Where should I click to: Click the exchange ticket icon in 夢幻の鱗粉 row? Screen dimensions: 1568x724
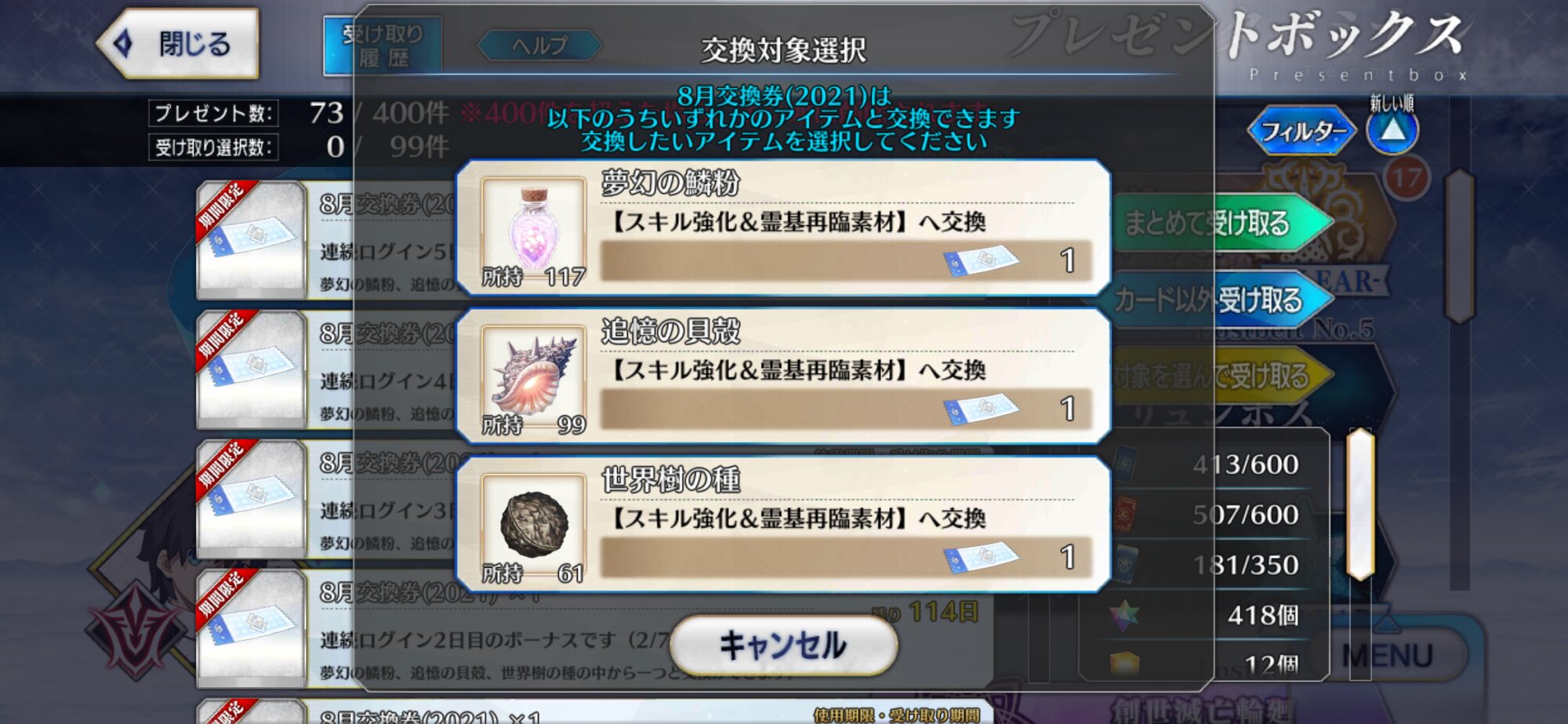[980, 260]
